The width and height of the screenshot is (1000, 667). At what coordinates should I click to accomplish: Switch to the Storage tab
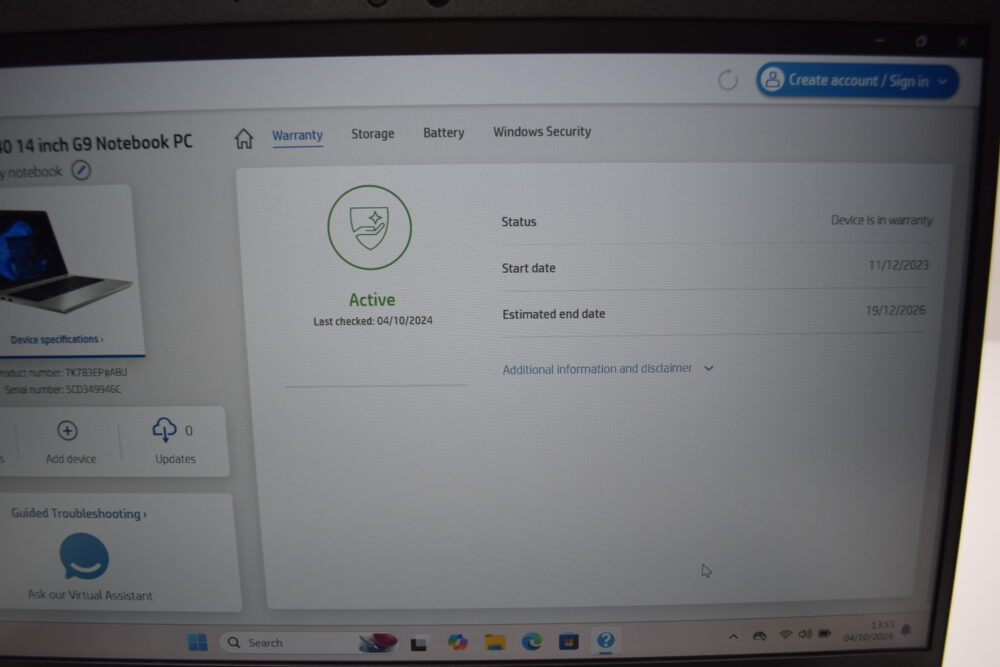click(372, 134)
